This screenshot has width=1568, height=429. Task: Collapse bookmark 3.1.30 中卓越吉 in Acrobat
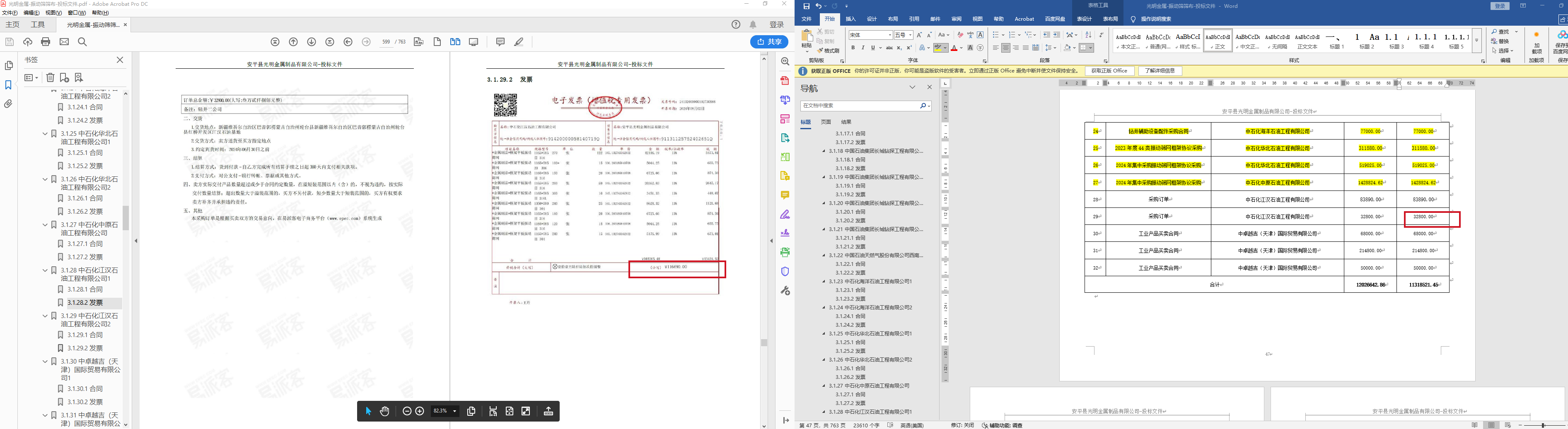[x=45, y=362]
